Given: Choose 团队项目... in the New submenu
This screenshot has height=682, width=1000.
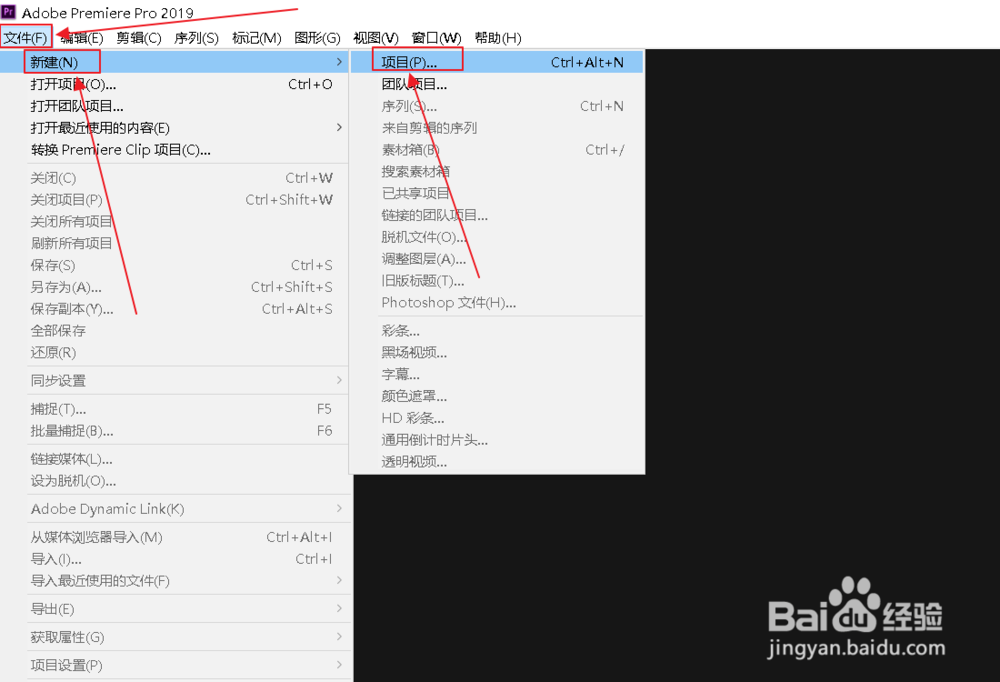Looking at the screenshot, I should (497, 84).
